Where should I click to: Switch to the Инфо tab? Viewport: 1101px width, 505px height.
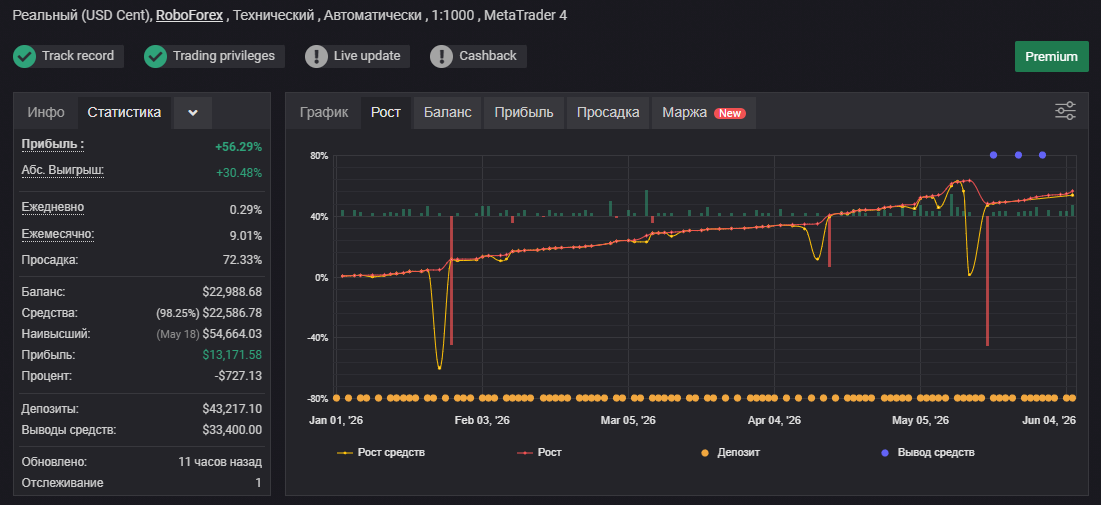click(x=46, y=112)
